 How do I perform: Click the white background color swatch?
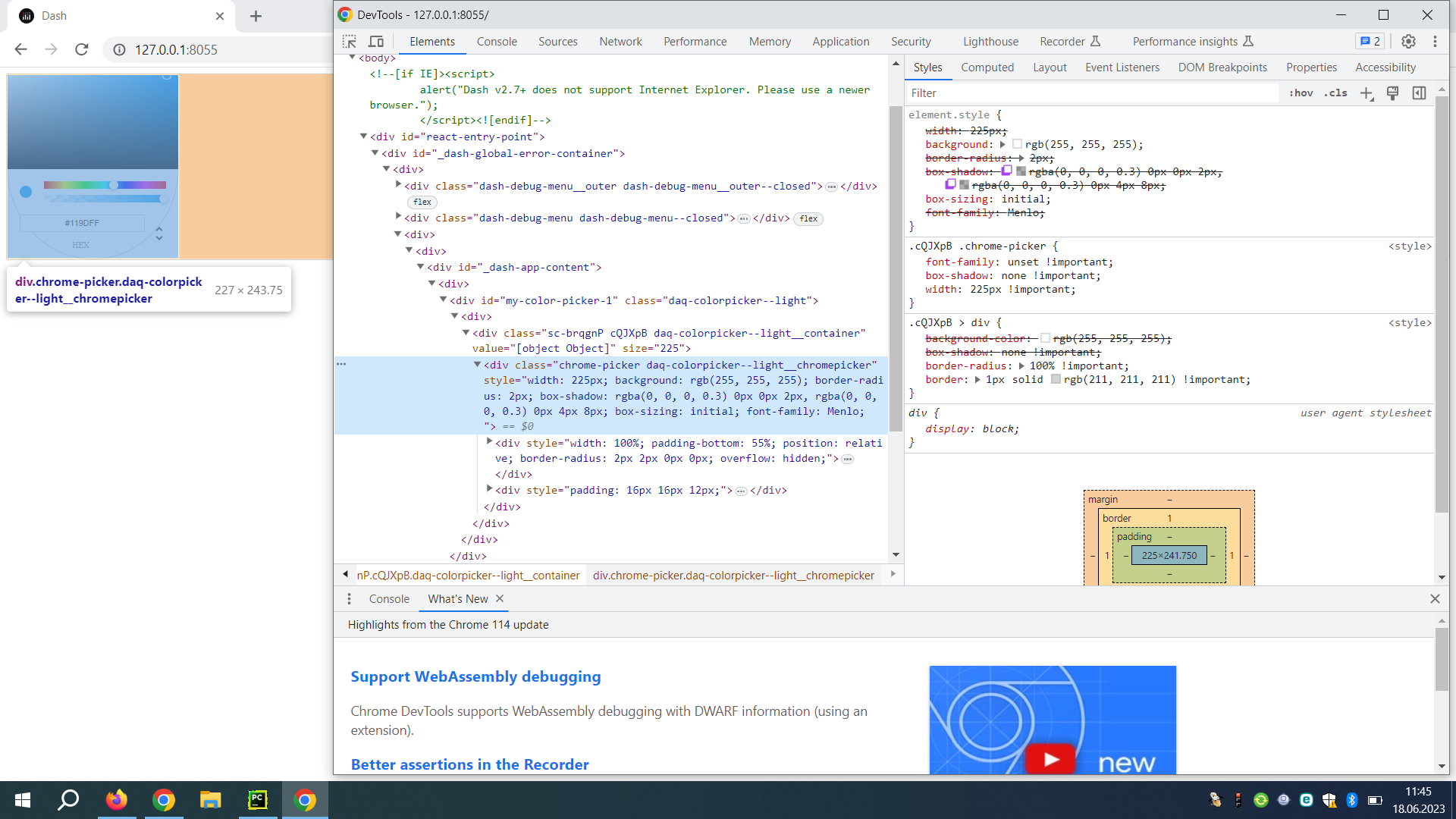pyautogui.click(x=1017, y=144)
